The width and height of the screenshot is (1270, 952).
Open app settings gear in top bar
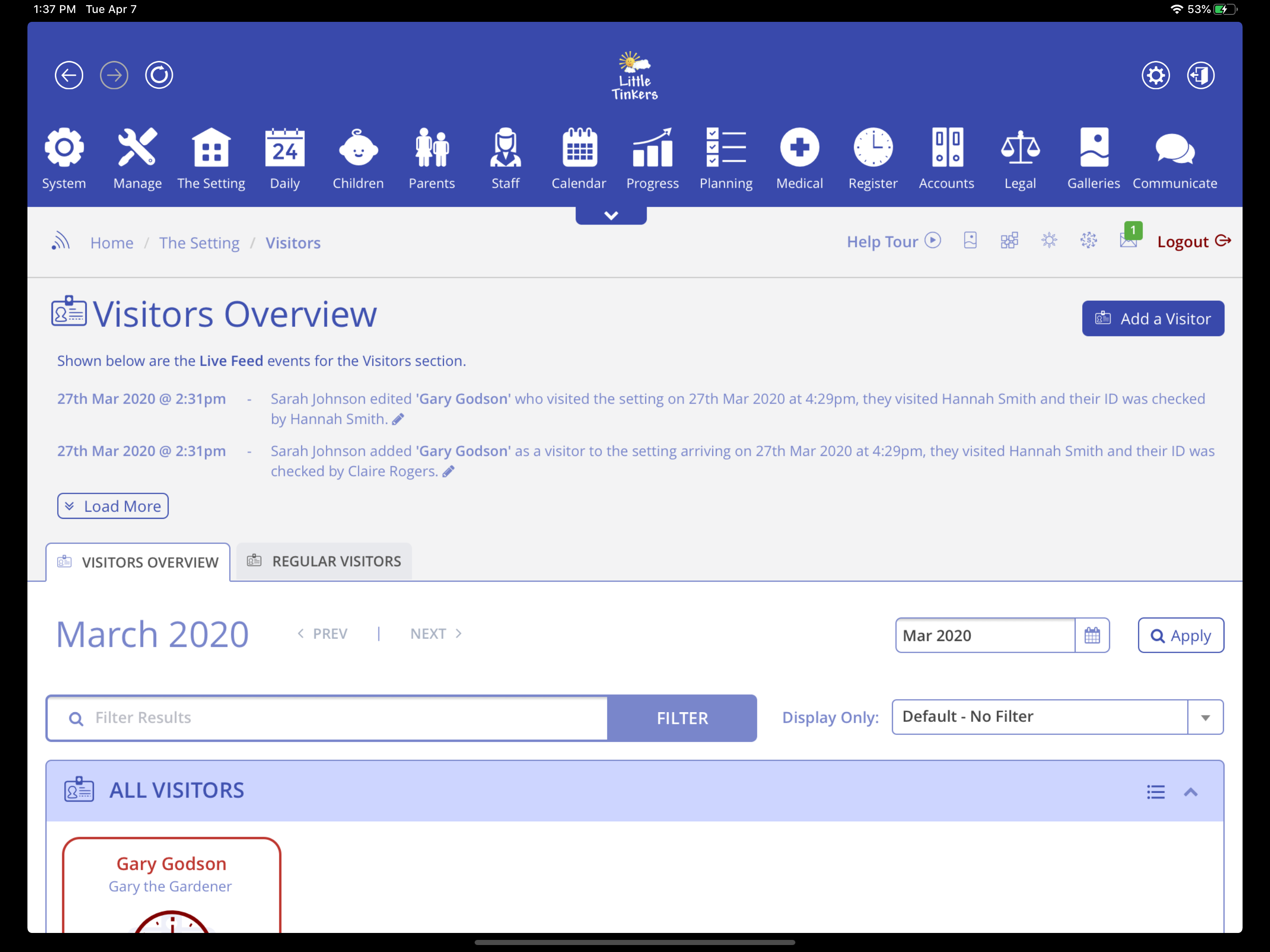click(1156, 75)
